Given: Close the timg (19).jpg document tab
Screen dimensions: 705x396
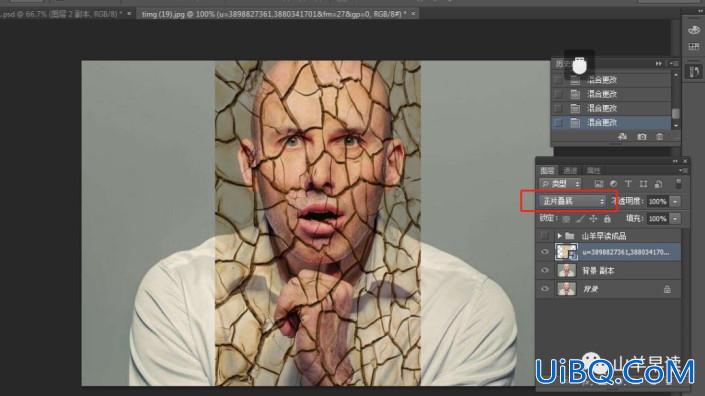Looking at the screenshot, I should point(413,14).
